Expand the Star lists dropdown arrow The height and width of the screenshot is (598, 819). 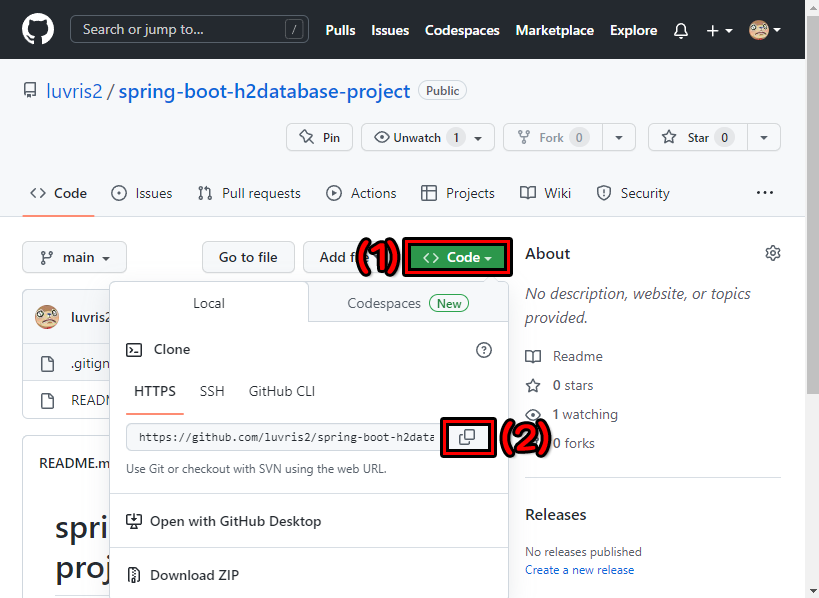click(x=764, y=137)
